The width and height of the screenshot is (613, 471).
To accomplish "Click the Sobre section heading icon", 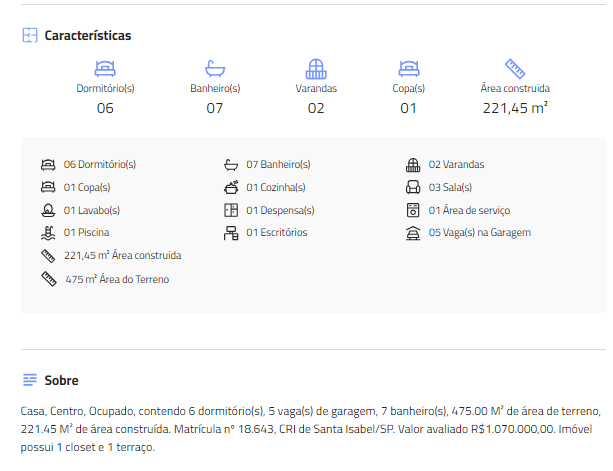I will coord(30,380).
